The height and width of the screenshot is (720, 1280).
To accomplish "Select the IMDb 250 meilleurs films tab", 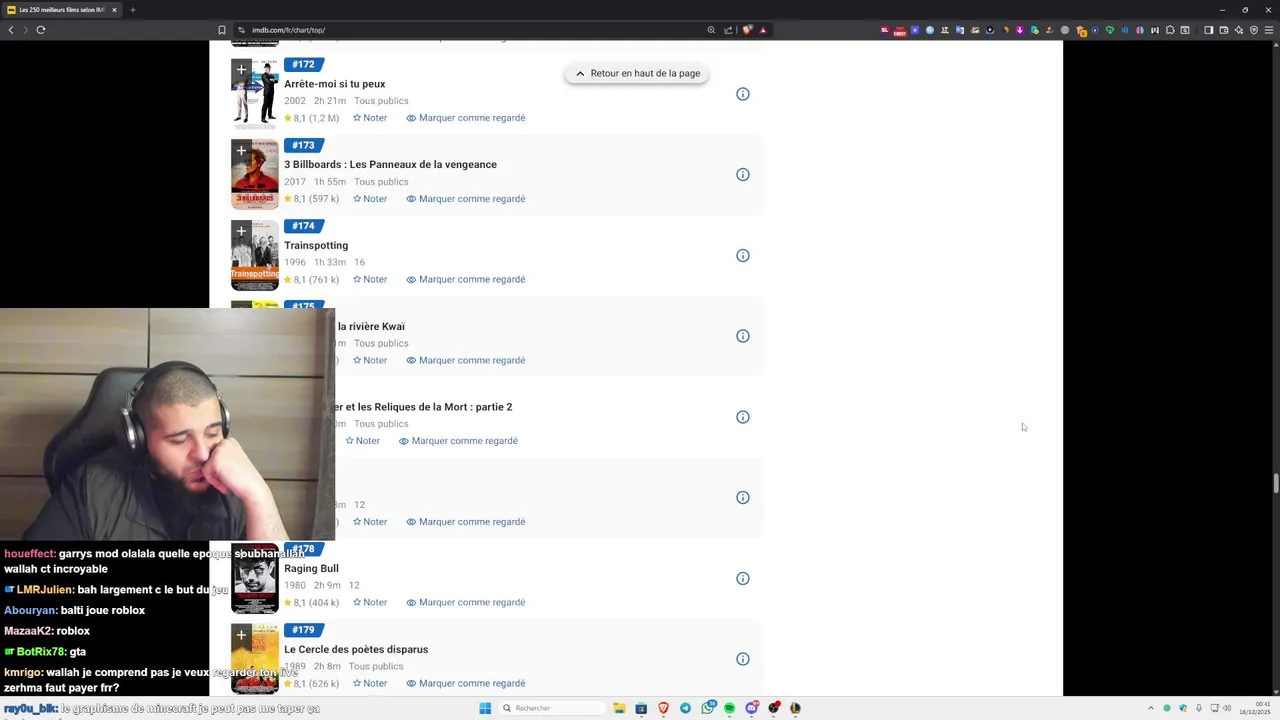I will (x=60, y=10).
